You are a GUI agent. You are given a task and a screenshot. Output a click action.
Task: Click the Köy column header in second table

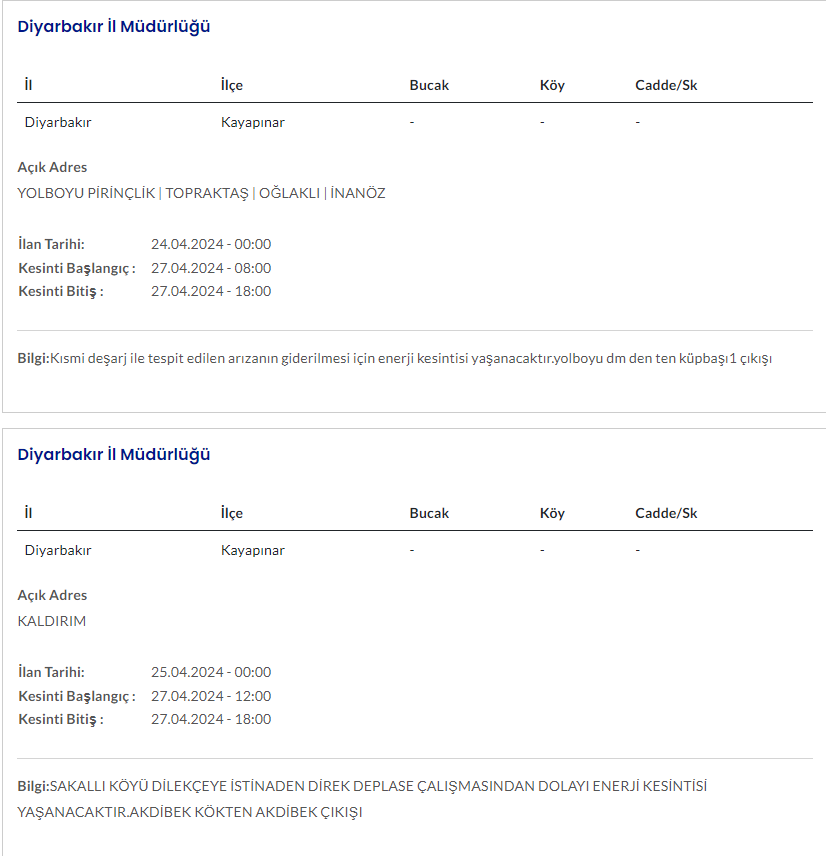[x=552, y=513]
